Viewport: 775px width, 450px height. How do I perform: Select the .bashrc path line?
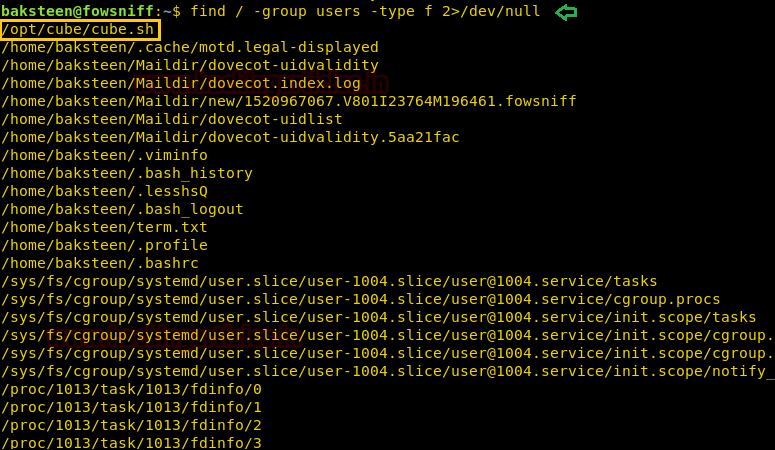(100, 263)
